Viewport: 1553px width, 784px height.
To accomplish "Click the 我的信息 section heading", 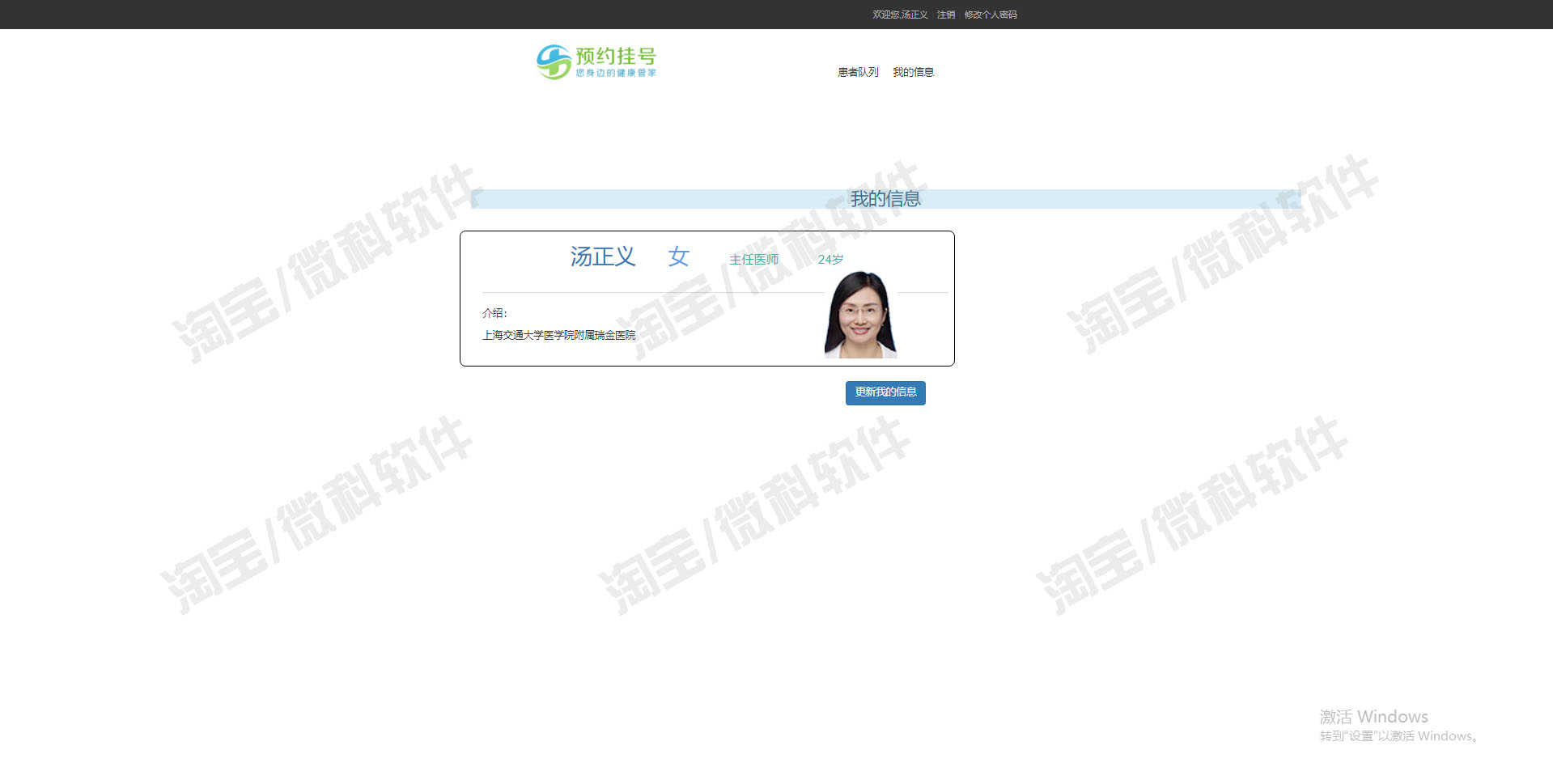I will pos(885,199).
